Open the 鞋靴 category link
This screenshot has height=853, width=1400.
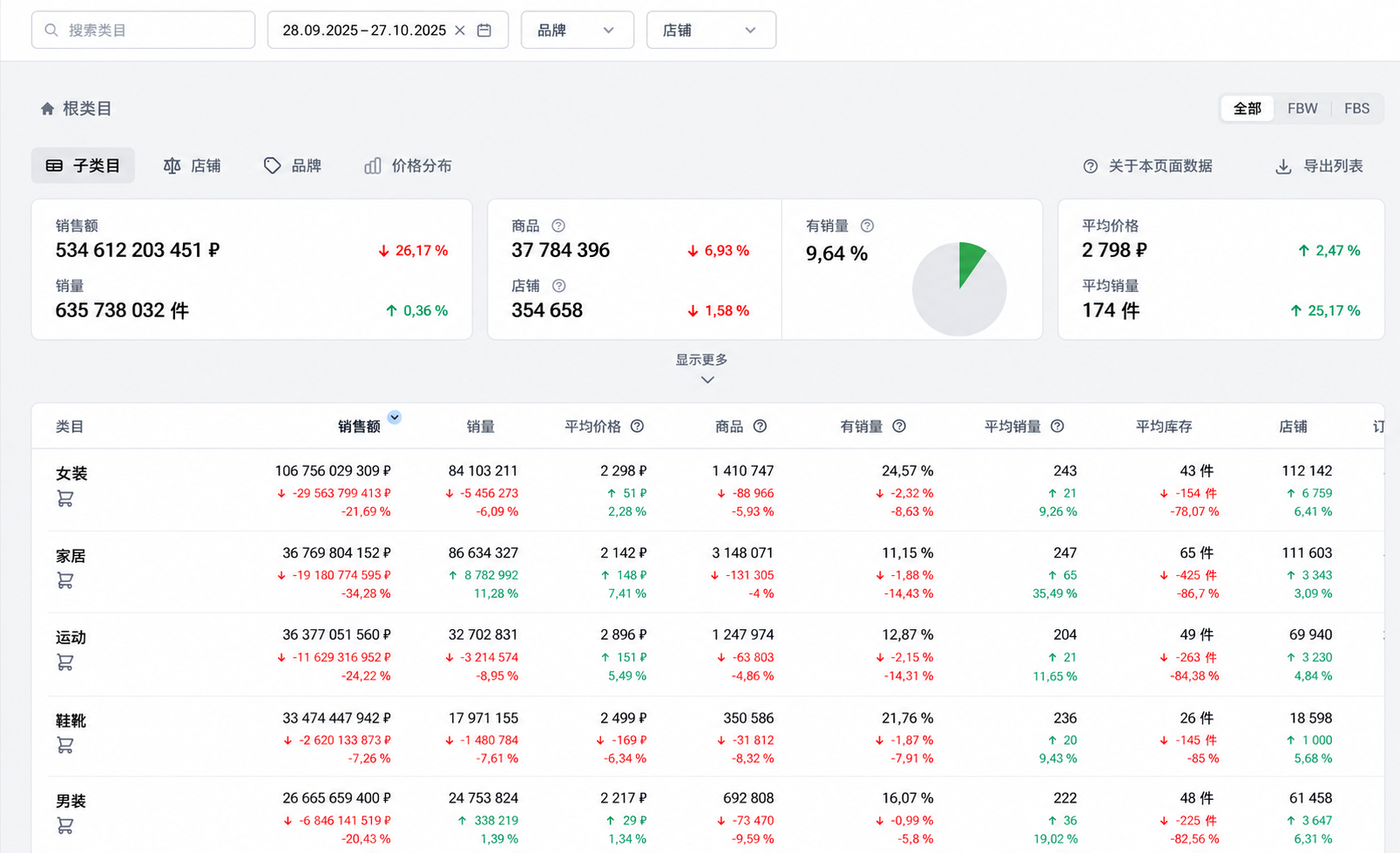point(71,721)
